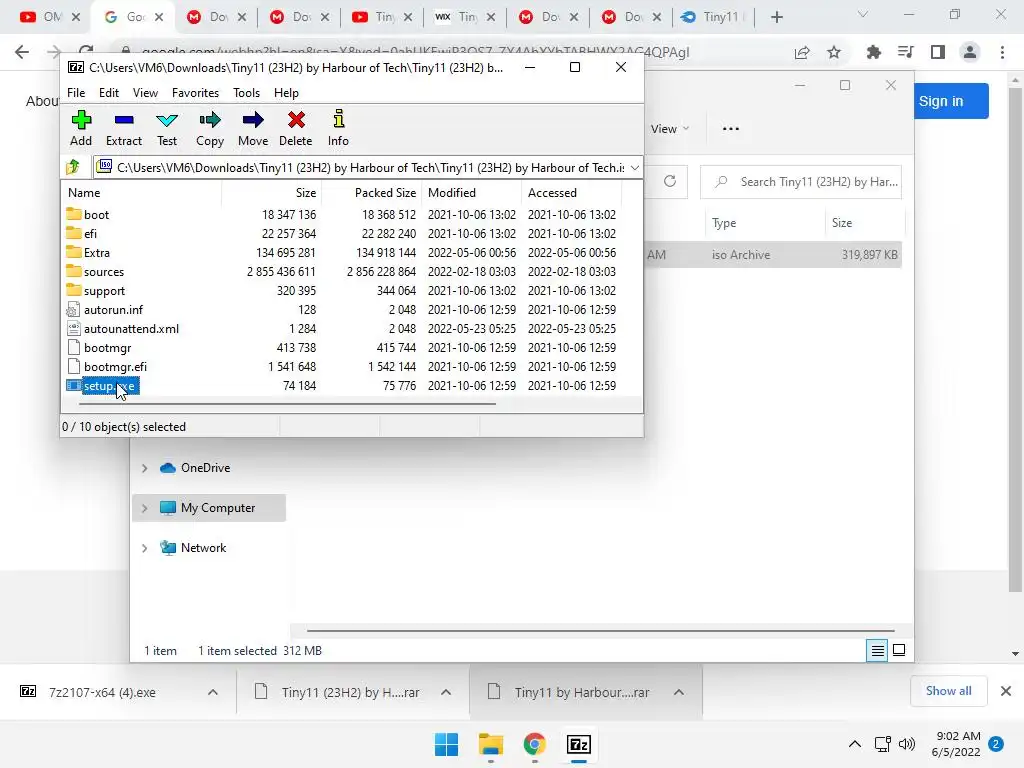Open the 7-Zip address path dropdown
This screenshot has height=768, width=1024.
(635, 168)
